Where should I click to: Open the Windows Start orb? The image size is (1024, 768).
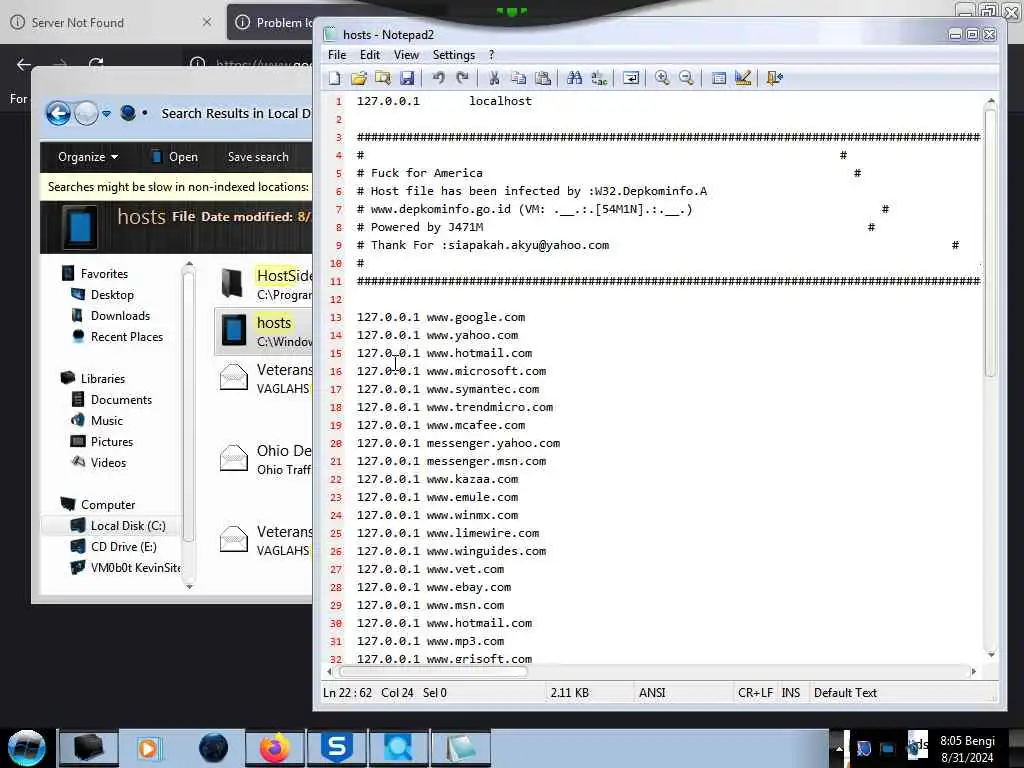coord(27,748)
